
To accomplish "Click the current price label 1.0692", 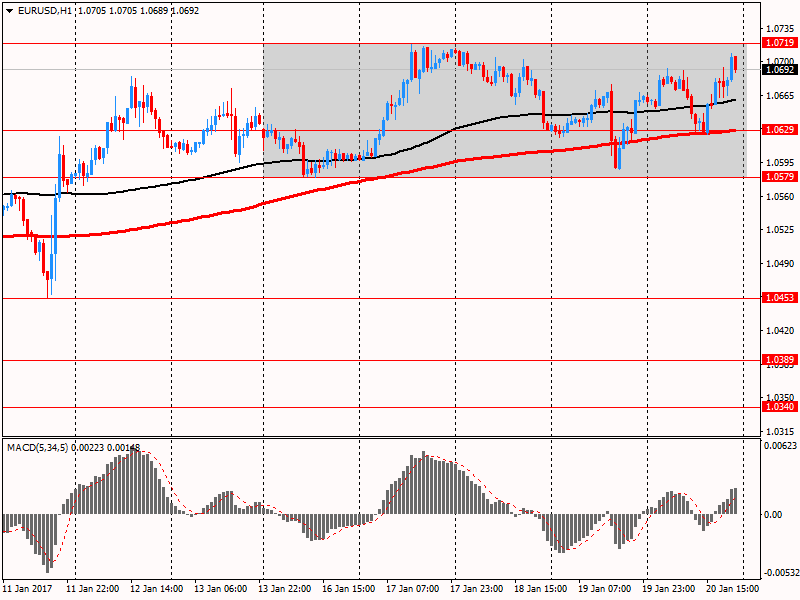I will click(x=780, y=69).
